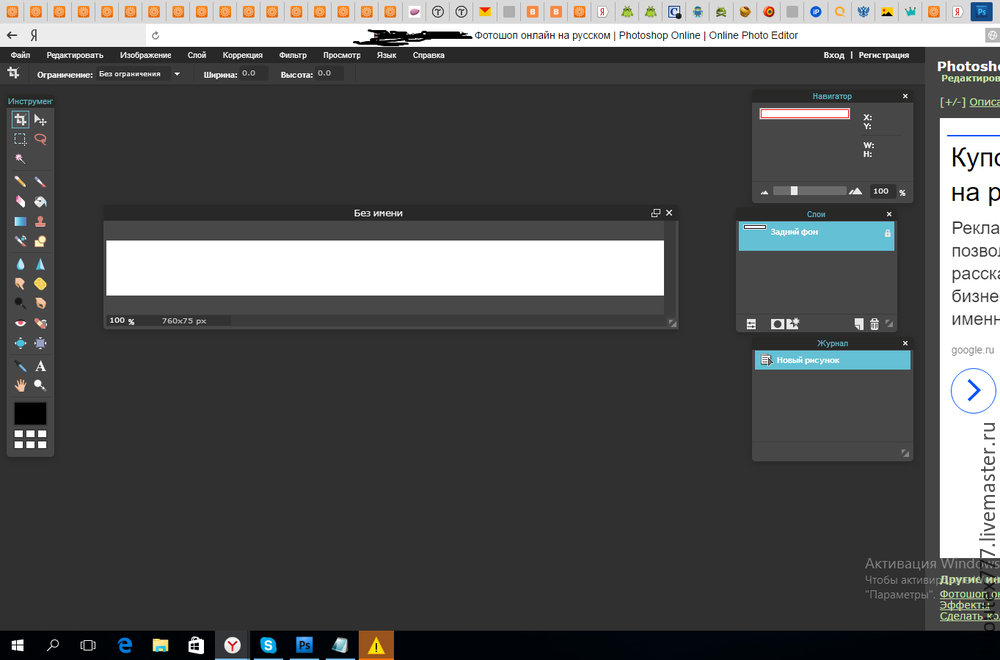The image size is (1000, 660).
Task: Select the Sharpen tool
Action: point(40,264)
